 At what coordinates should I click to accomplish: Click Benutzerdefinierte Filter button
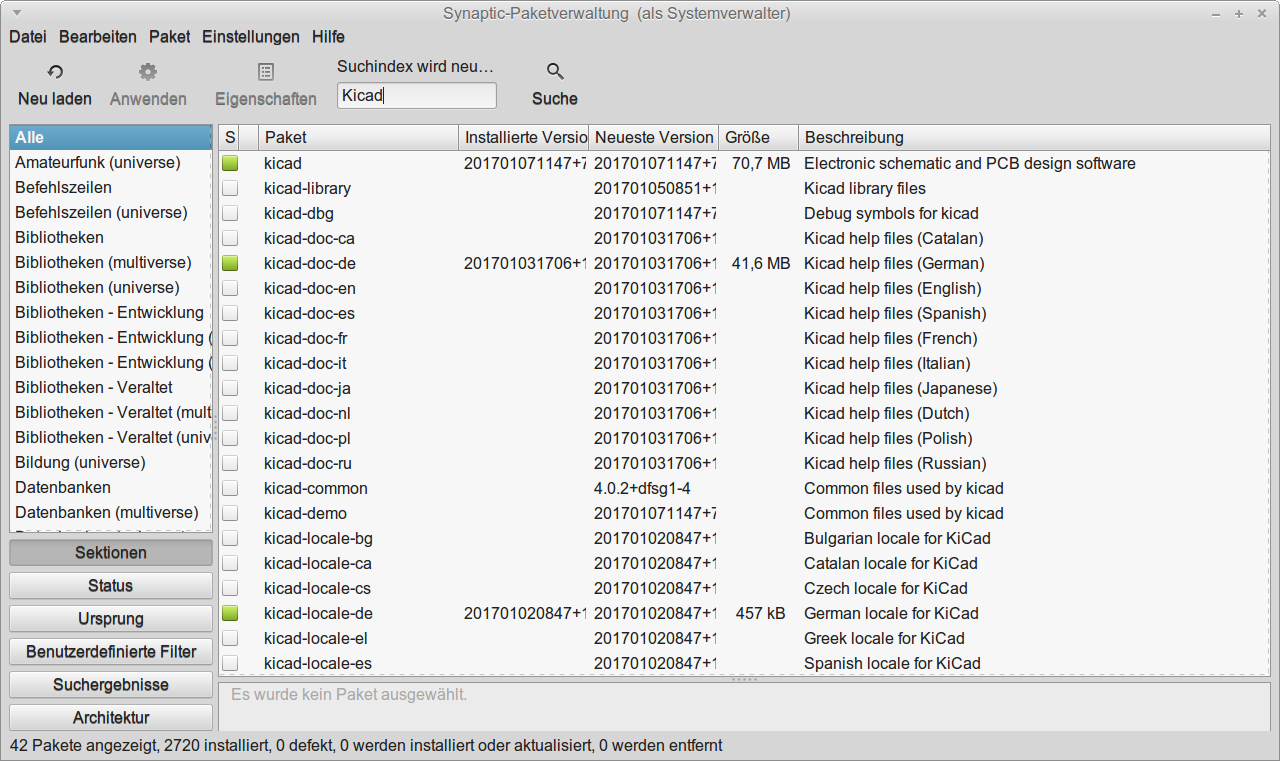pyautogui.click(x=111, y=652)
